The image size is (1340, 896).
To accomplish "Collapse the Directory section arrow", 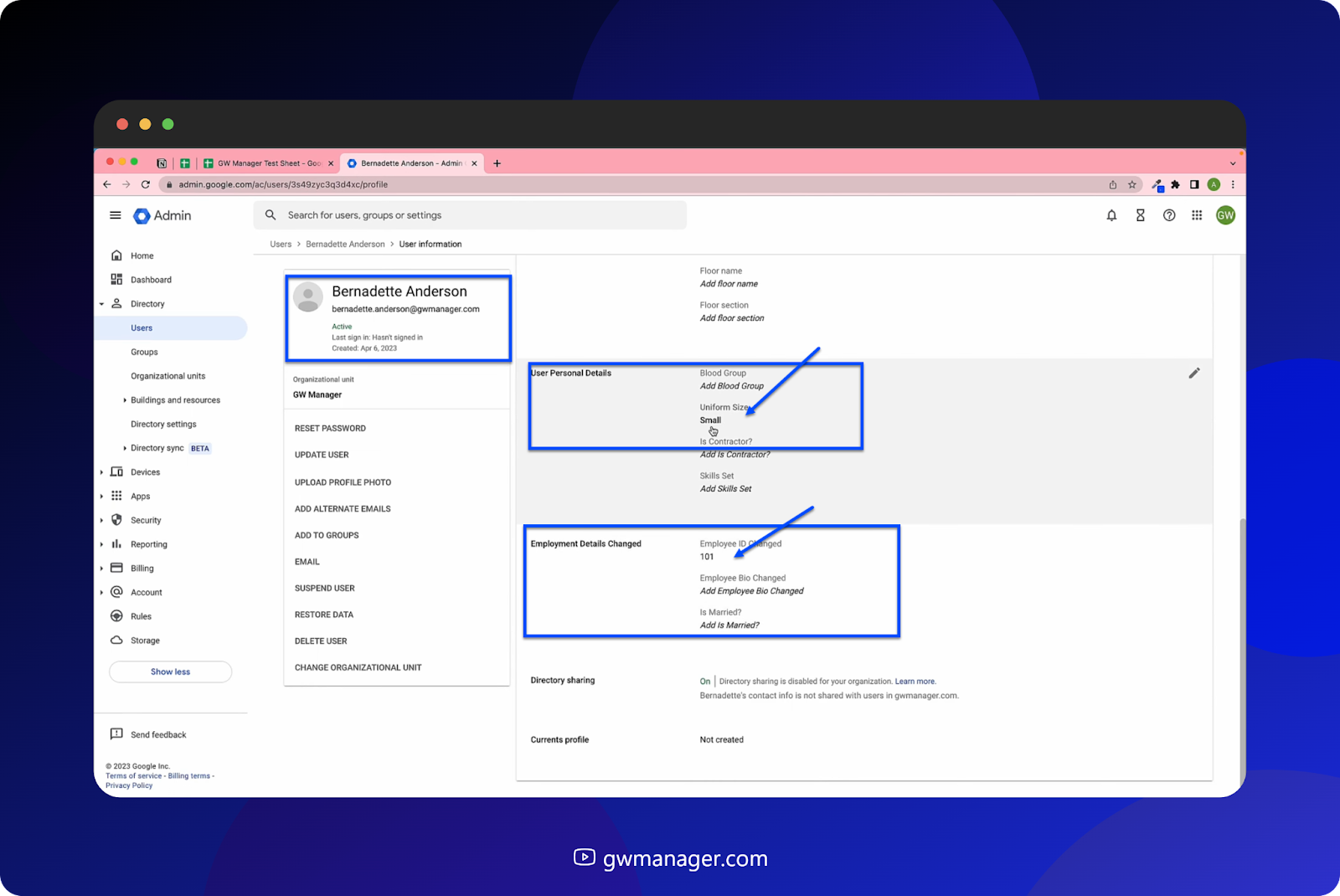I will tap(102, 304).
